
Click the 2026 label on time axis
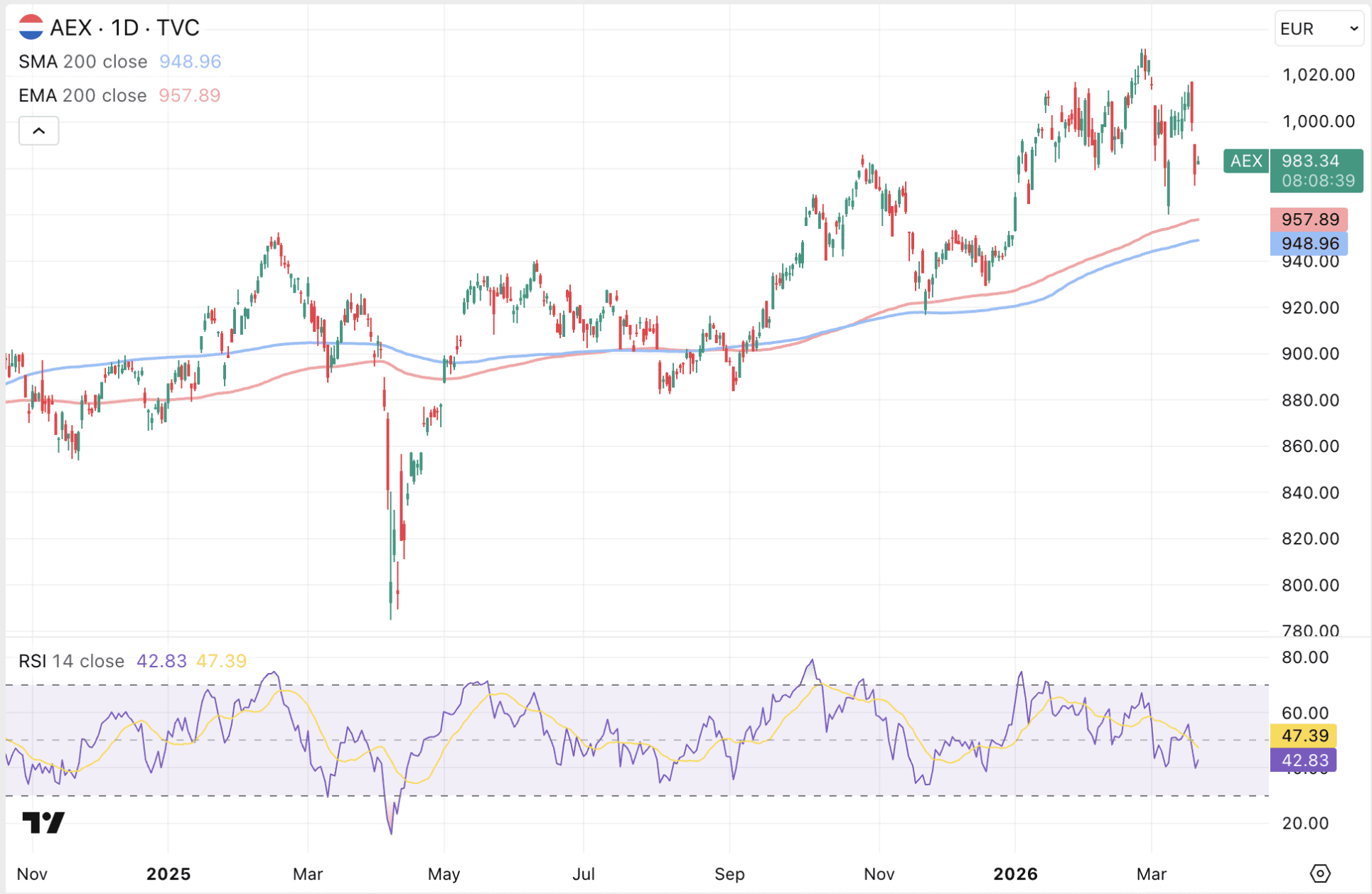point(1015,874)
